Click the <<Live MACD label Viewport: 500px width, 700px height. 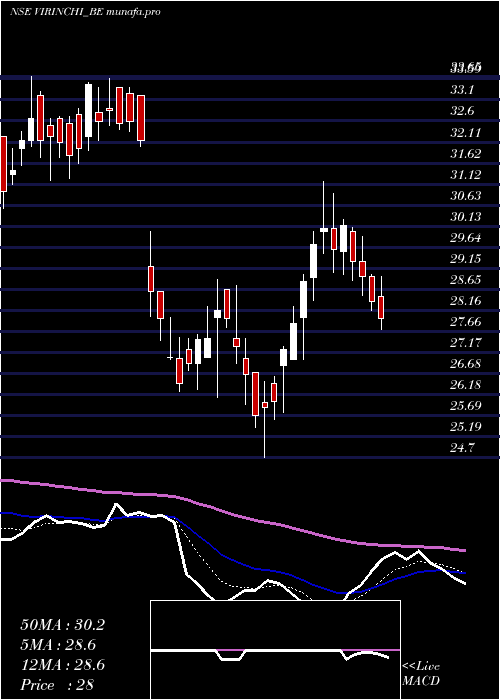[421, 674]
